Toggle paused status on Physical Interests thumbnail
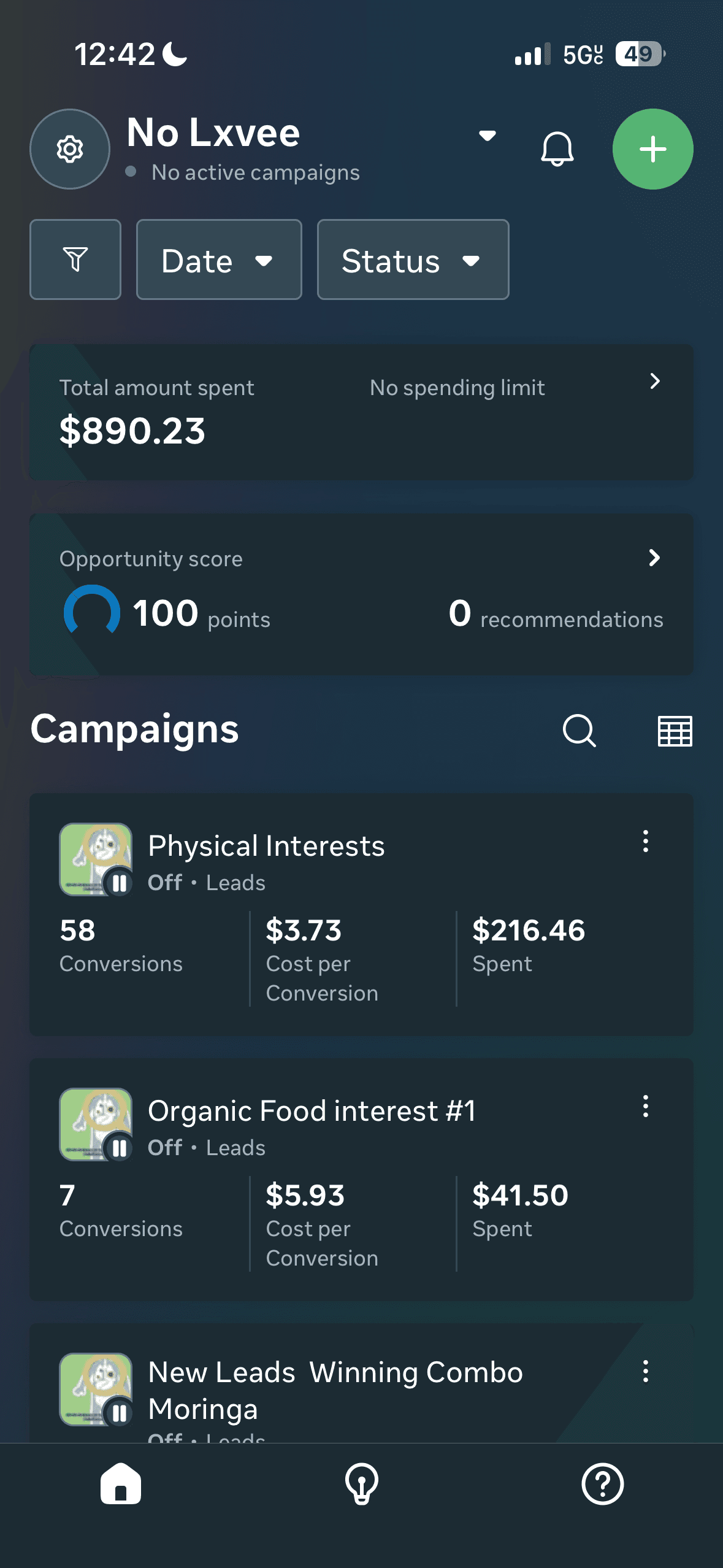 click(x=119, y=883)
